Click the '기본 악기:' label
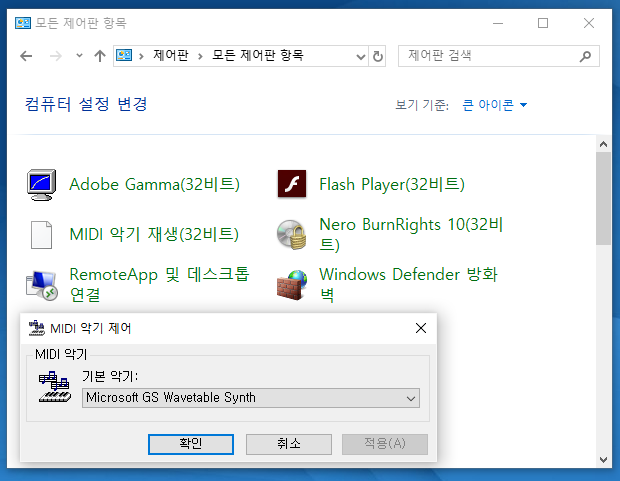The height and width of the screenshot is (481, 620). click(x=110, y=376)
